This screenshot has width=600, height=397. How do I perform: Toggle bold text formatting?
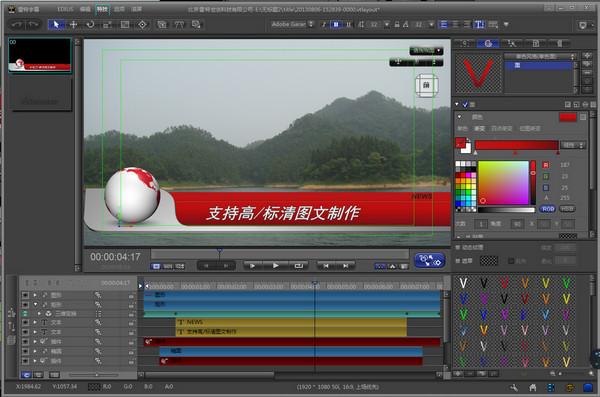pos(336,25)
